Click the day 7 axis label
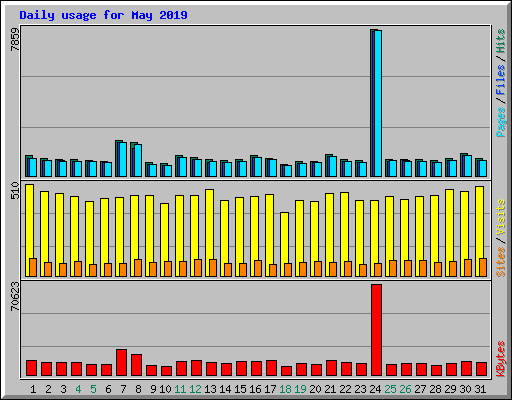Viewport: 512px width, 400px height. (123, 389)
